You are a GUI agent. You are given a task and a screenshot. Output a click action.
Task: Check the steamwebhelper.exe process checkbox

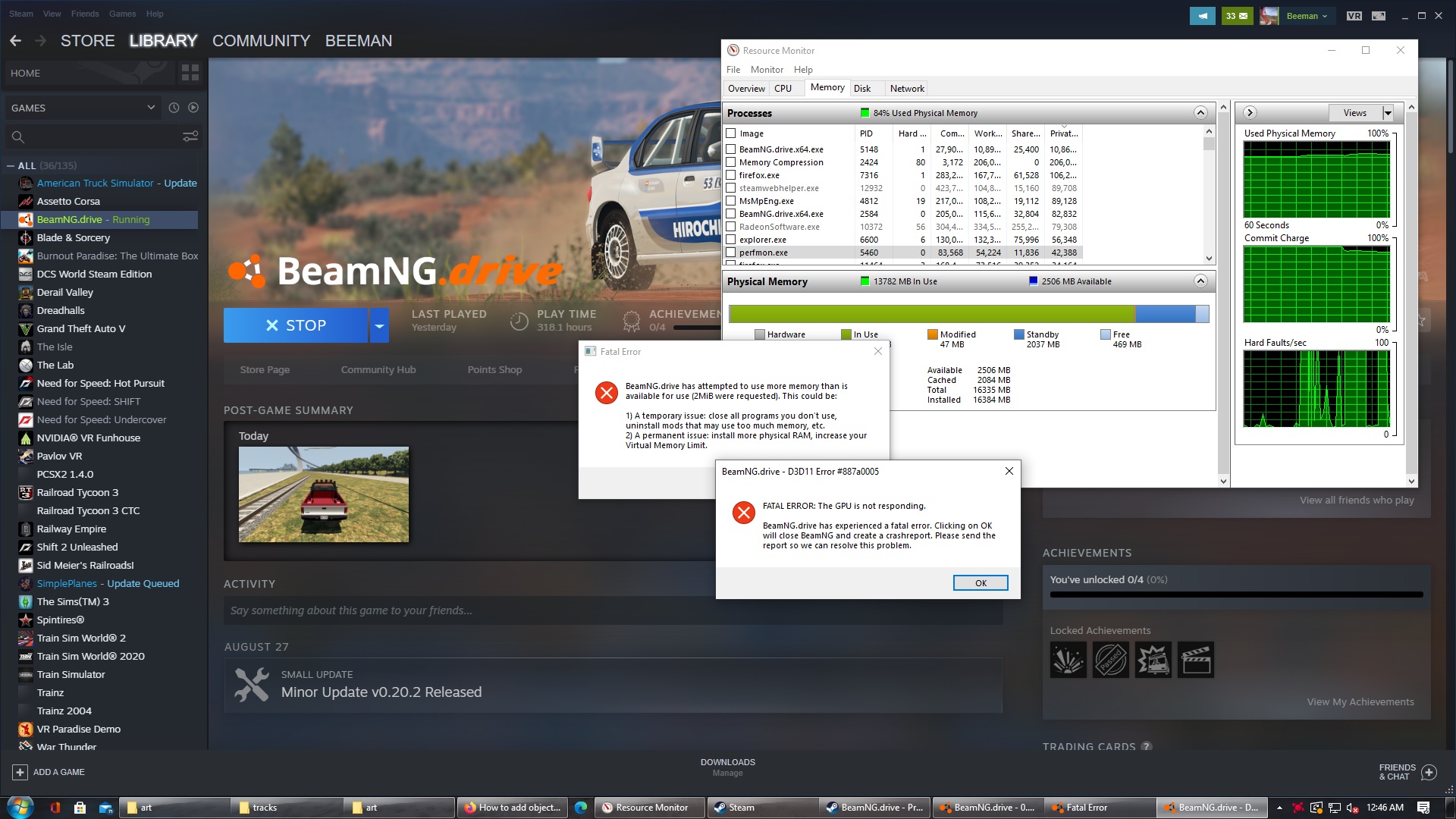coord(731,188)
